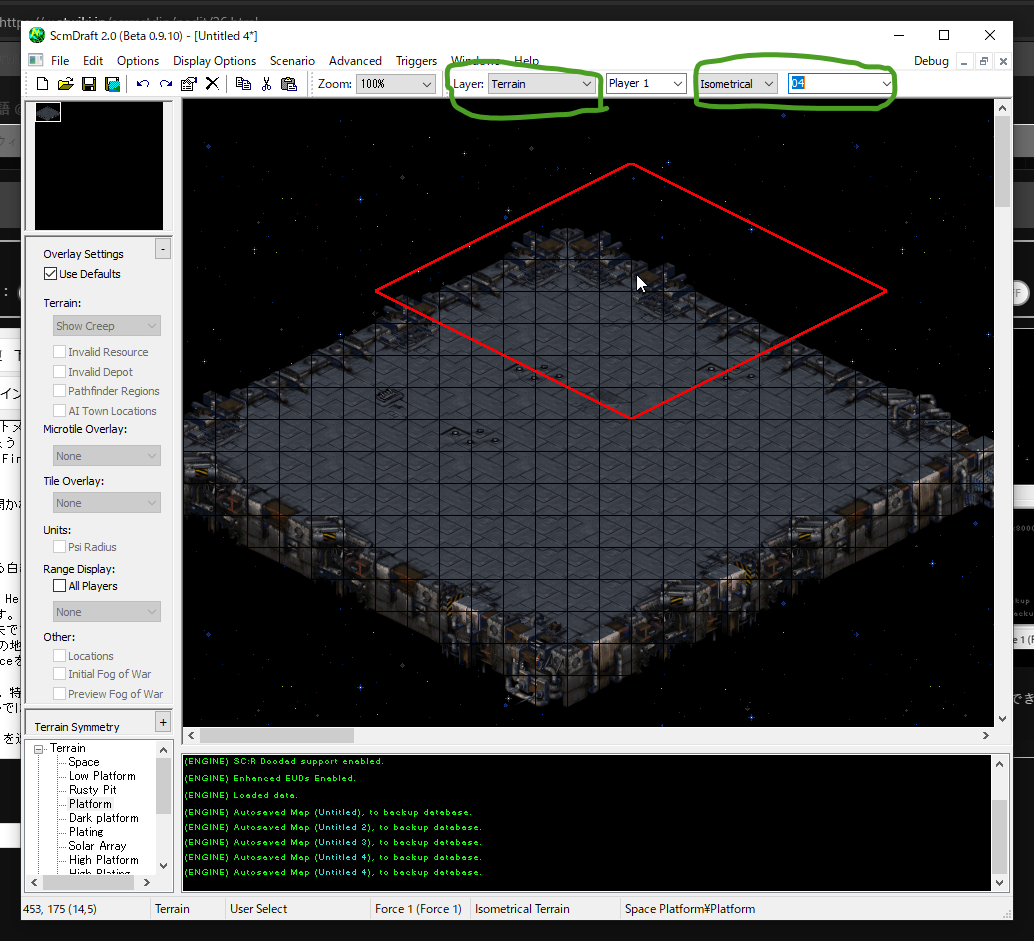Click the Save As toolbar icon
The width and height of the screenshot is (1034, 941).
point(112,84)
